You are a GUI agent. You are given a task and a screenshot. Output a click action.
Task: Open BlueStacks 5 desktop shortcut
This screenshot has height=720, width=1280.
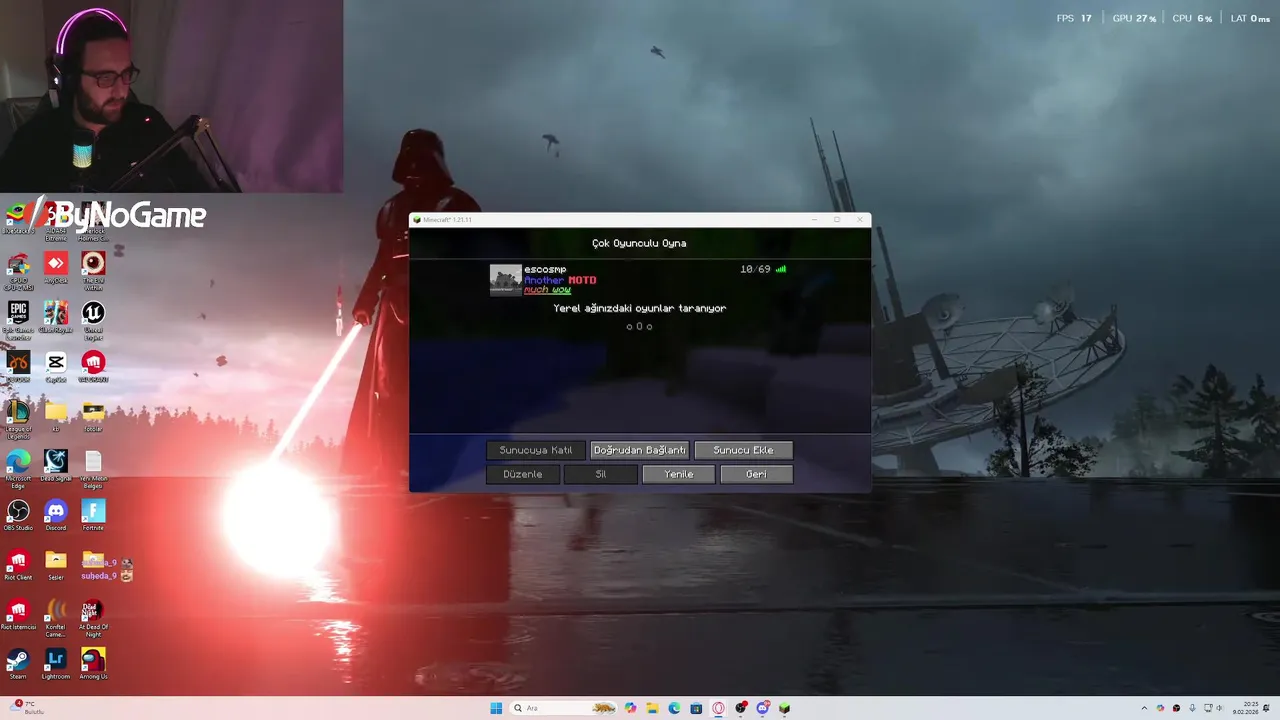(18, 217)
